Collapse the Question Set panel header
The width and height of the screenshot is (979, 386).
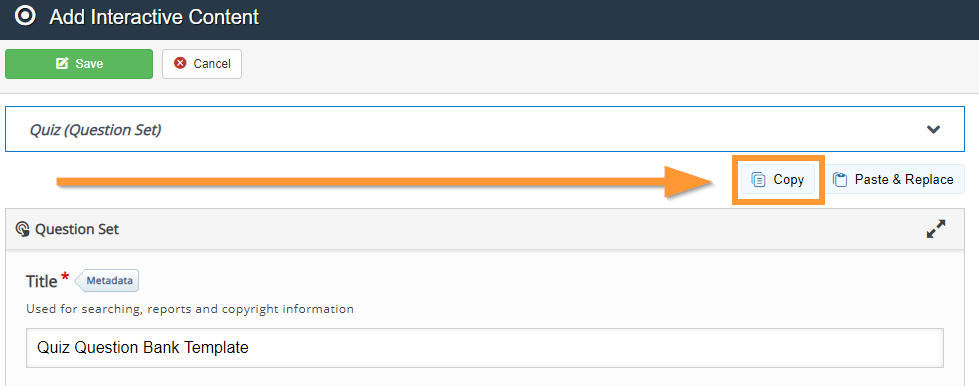pyautogui.click(x=485, y=229)
